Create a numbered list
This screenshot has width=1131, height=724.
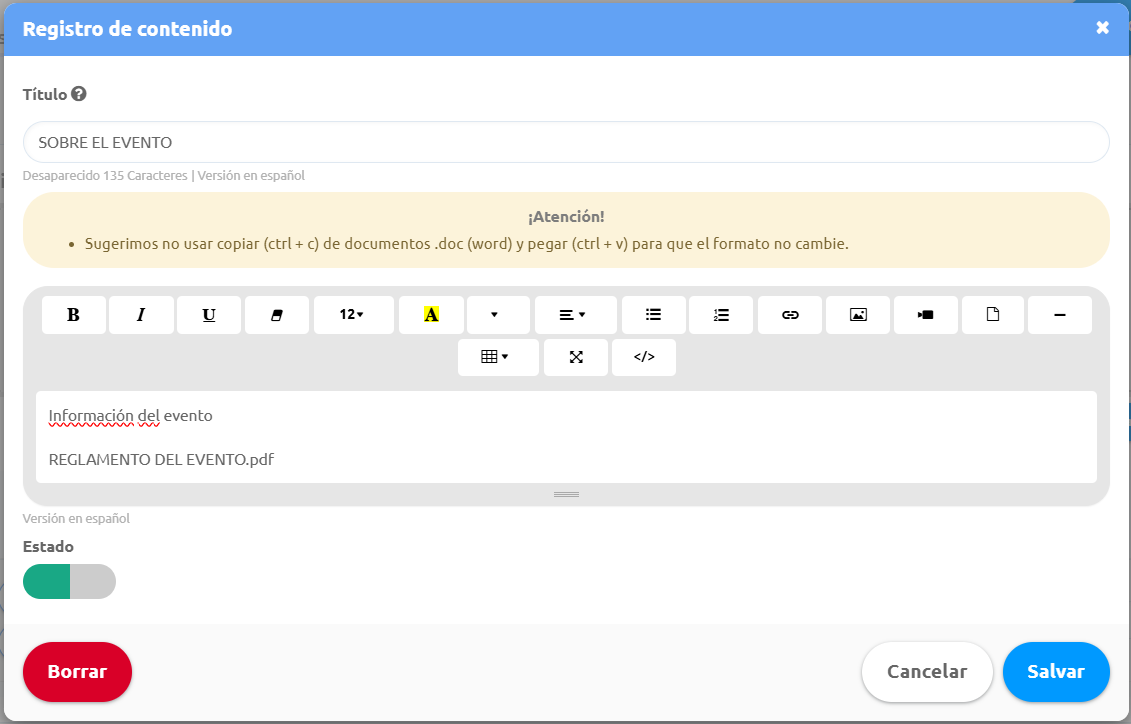coord(721,314)
